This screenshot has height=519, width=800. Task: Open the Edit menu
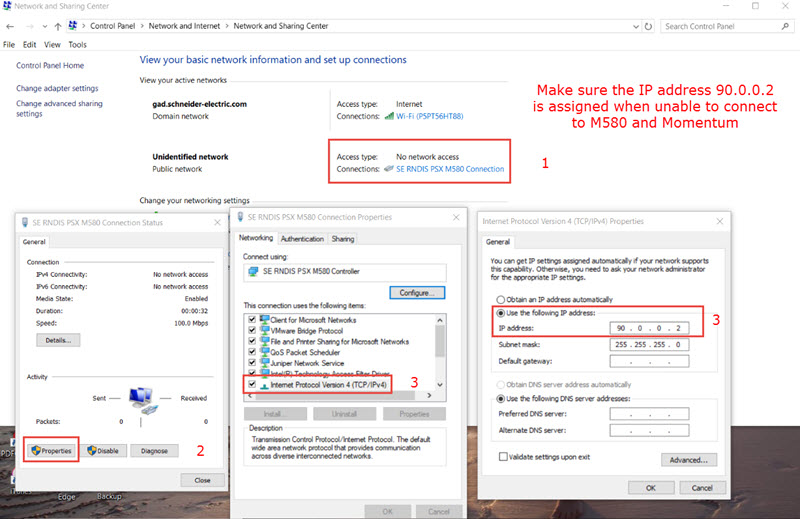[x=30, y=44]
